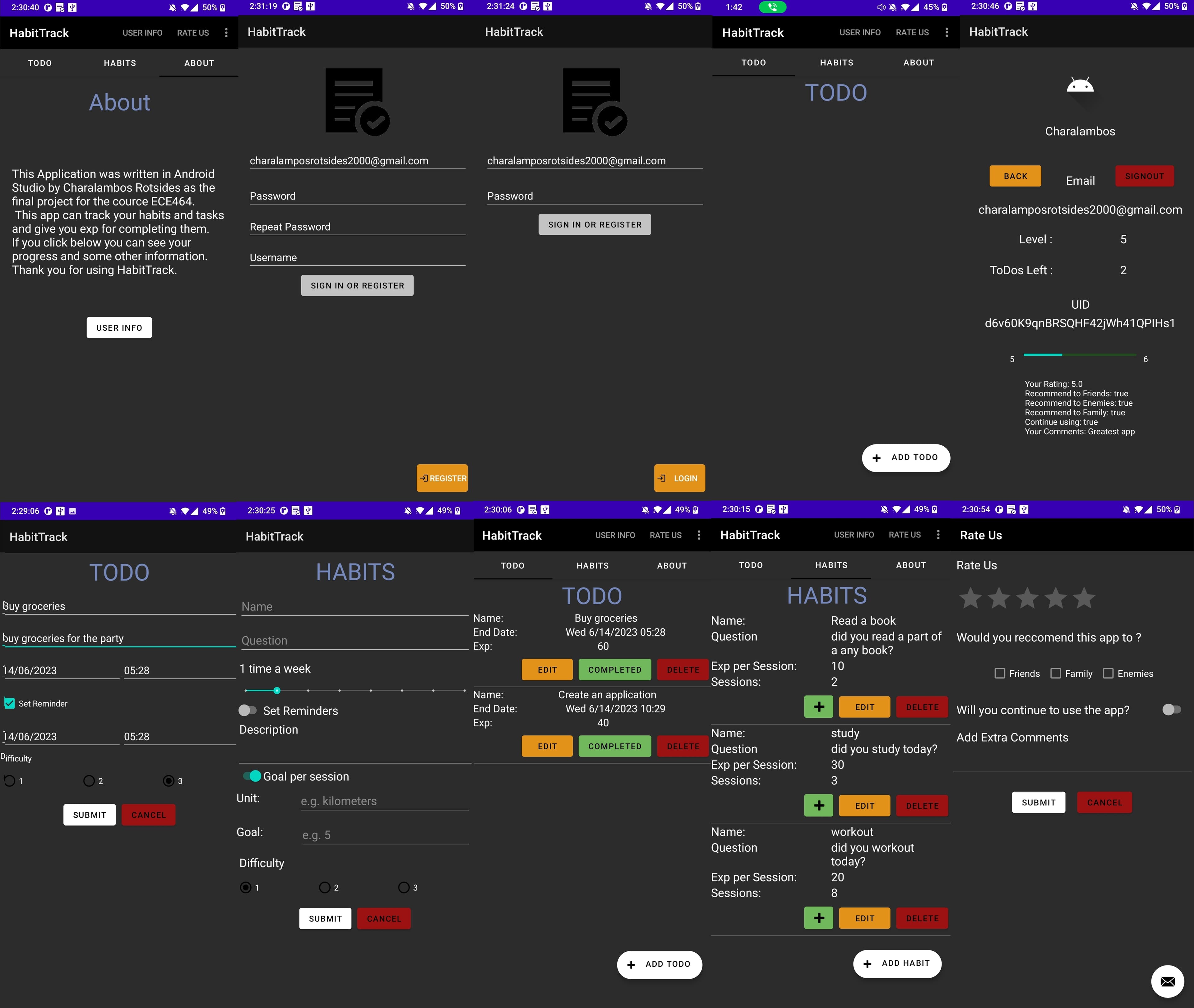Switch to HABITS tab on About screen
The height and width of the screenshot is (1008, 1194).
click(120, 63)
